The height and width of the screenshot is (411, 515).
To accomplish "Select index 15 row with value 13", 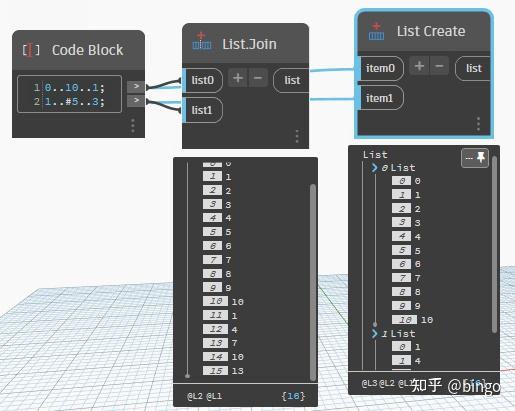I will pyautogui.click(x=223, y=371).
